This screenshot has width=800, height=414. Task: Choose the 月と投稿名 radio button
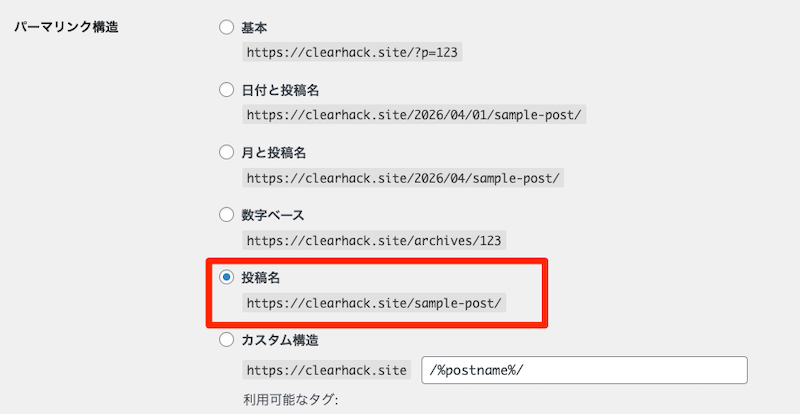click(226, 153)
